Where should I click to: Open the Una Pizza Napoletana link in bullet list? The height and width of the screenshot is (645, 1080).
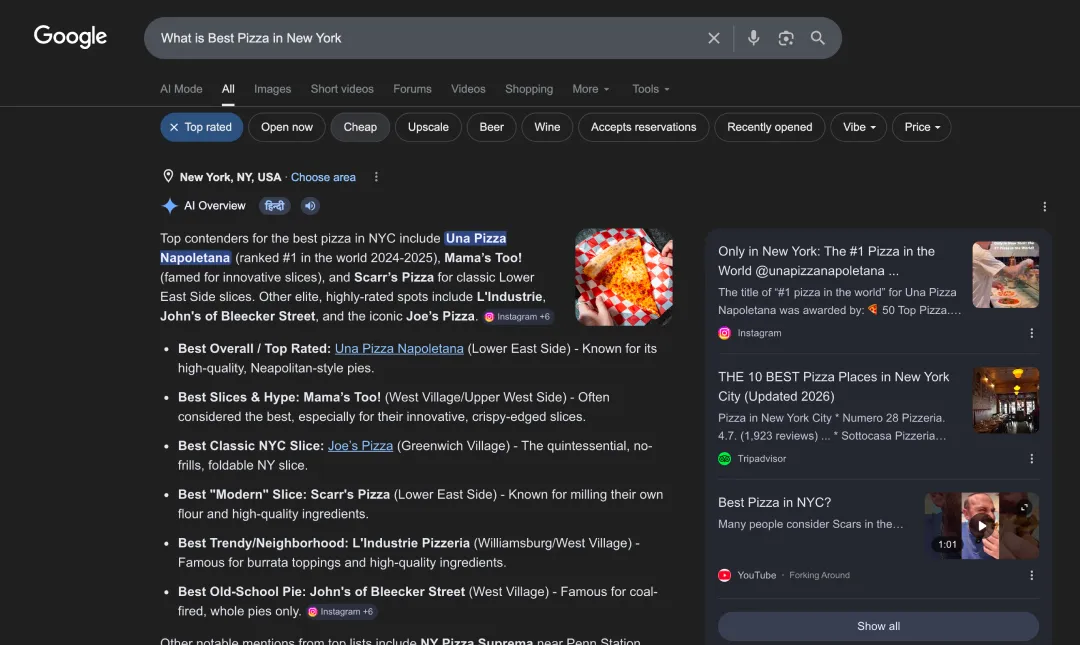click(399, 349)
